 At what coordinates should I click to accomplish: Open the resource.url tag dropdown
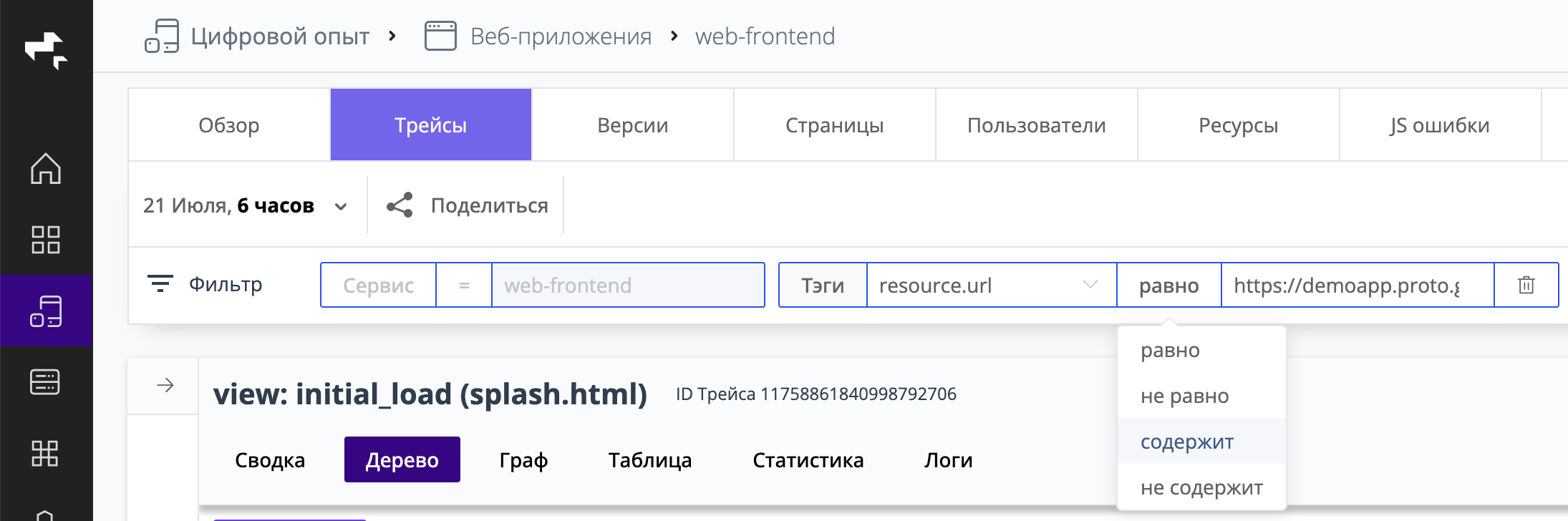pos(992,285)
